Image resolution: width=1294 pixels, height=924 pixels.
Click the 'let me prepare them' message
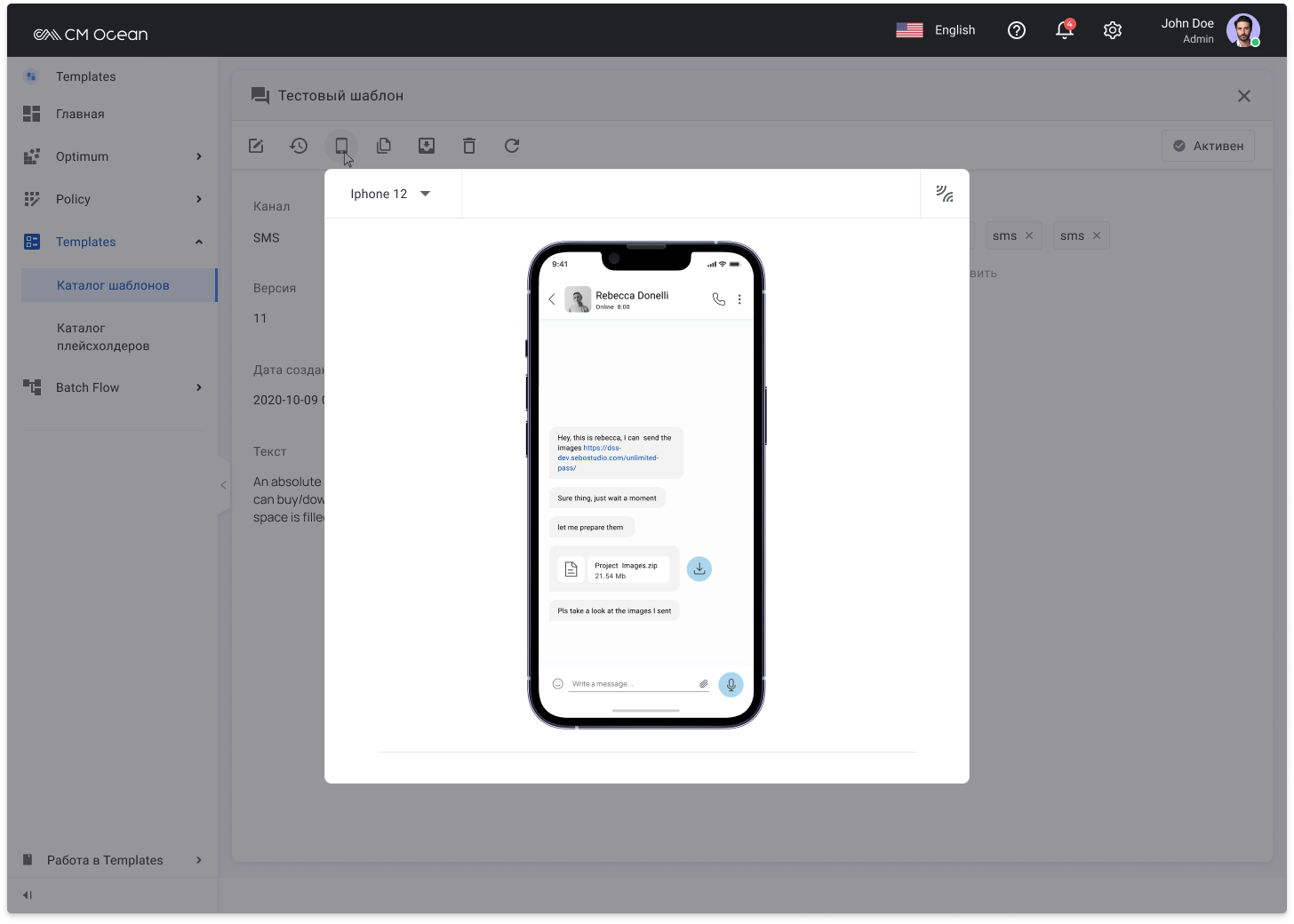591,528
